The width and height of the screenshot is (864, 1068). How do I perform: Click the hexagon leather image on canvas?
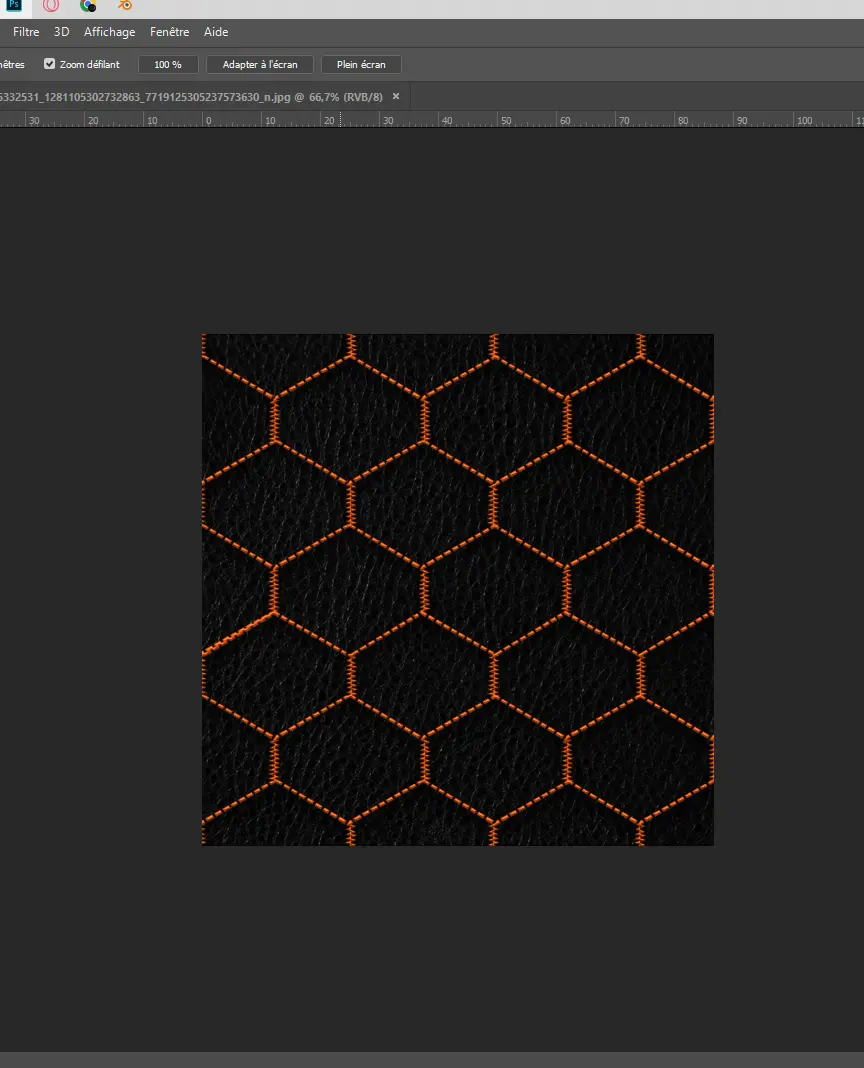pos(458,590)
